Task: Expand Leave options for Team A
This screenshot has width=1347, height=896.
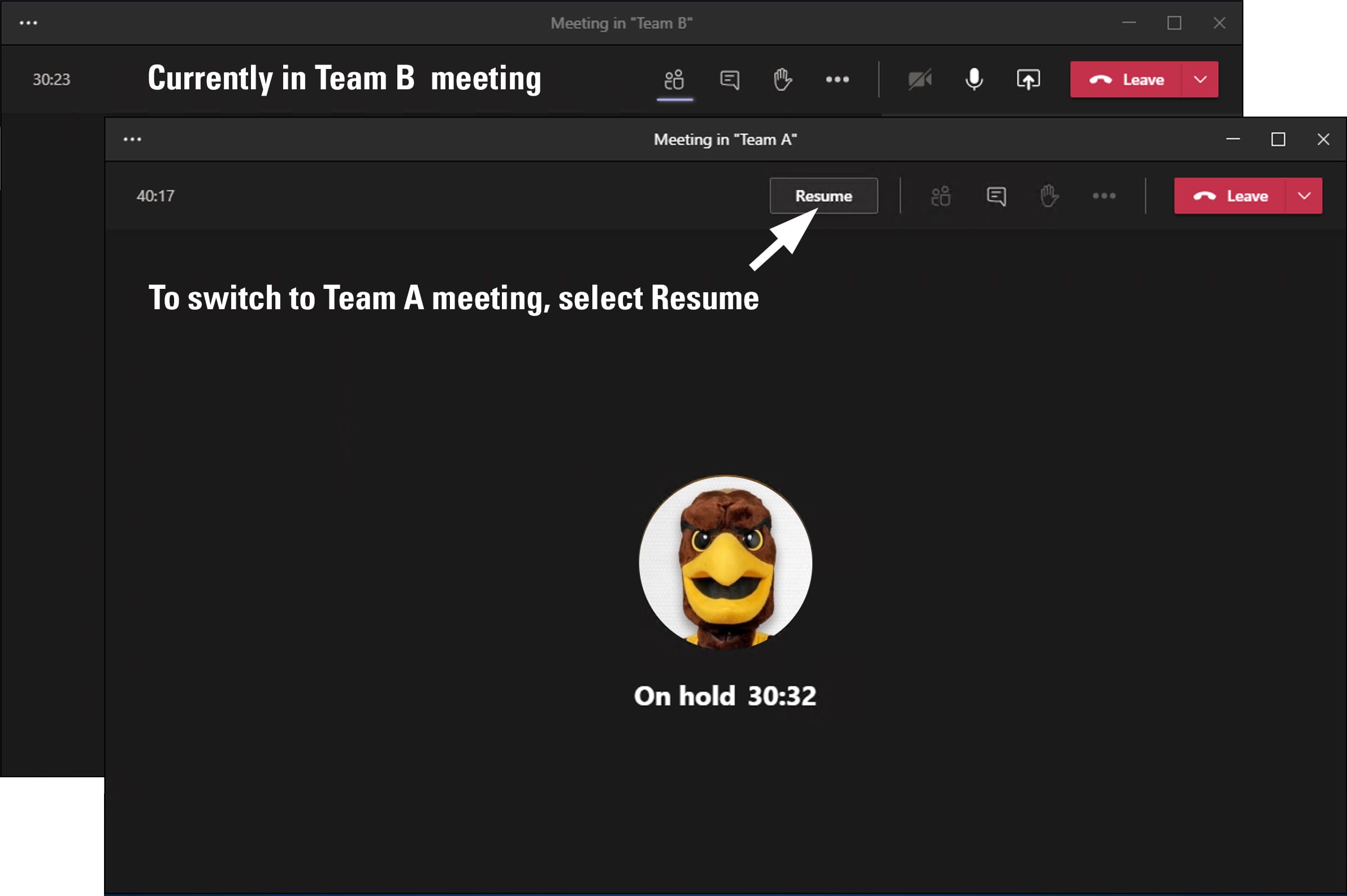Action: point(1304,196)
